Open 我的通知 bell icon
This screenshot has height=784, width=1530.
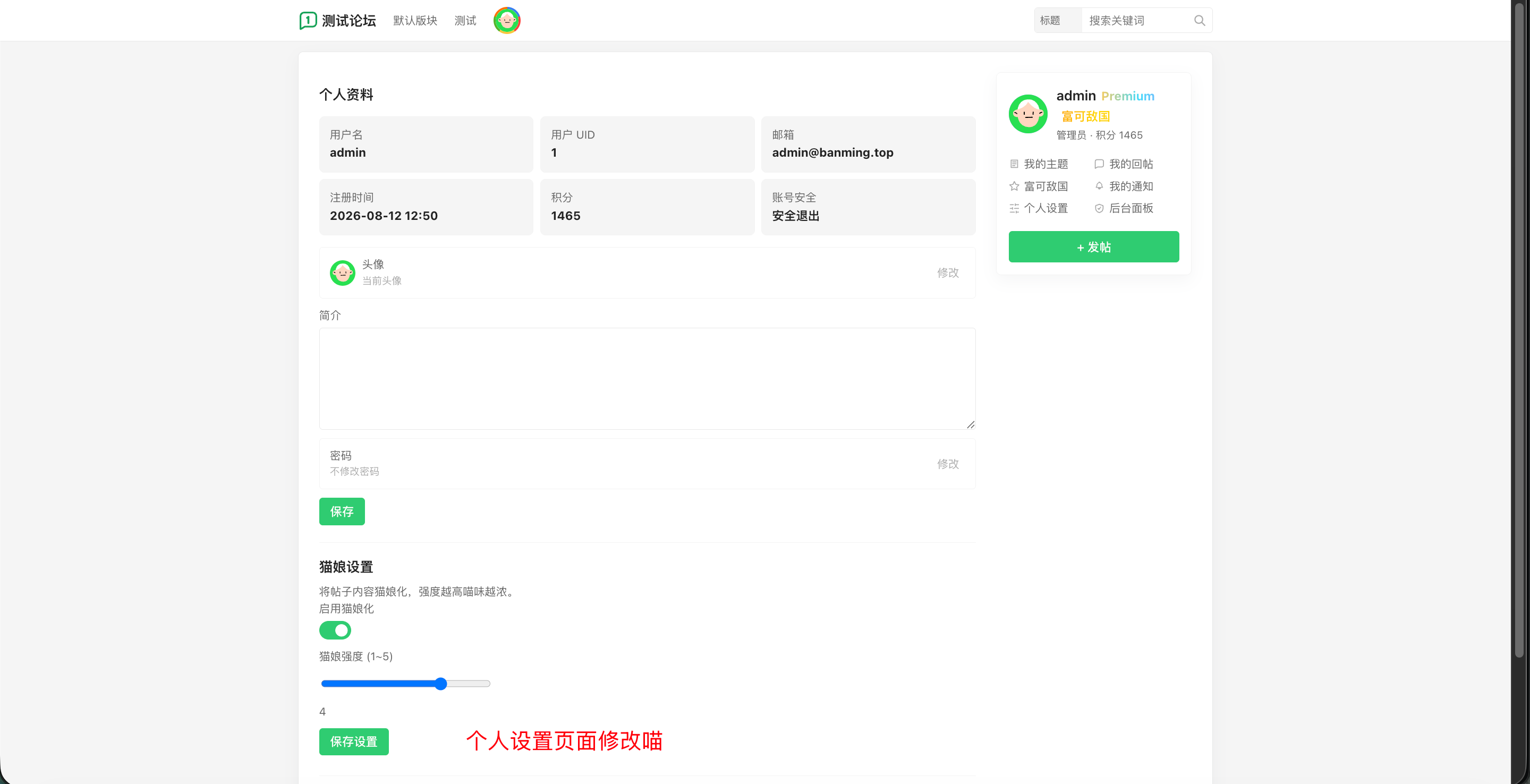tap(1099, 186)
